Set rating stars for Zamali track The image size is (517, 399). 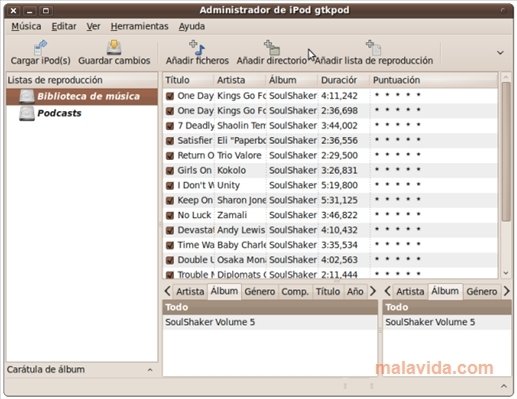tap(397, 214)
